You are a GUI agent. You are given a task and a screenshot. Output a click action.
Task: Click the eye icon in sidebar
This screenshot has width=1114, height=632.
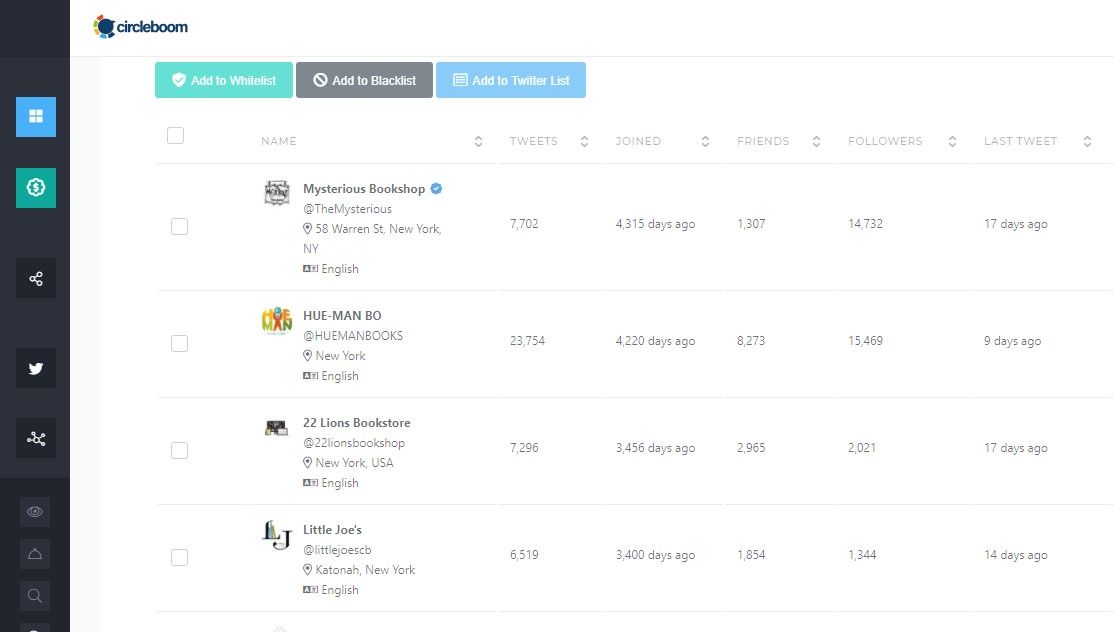35,511
